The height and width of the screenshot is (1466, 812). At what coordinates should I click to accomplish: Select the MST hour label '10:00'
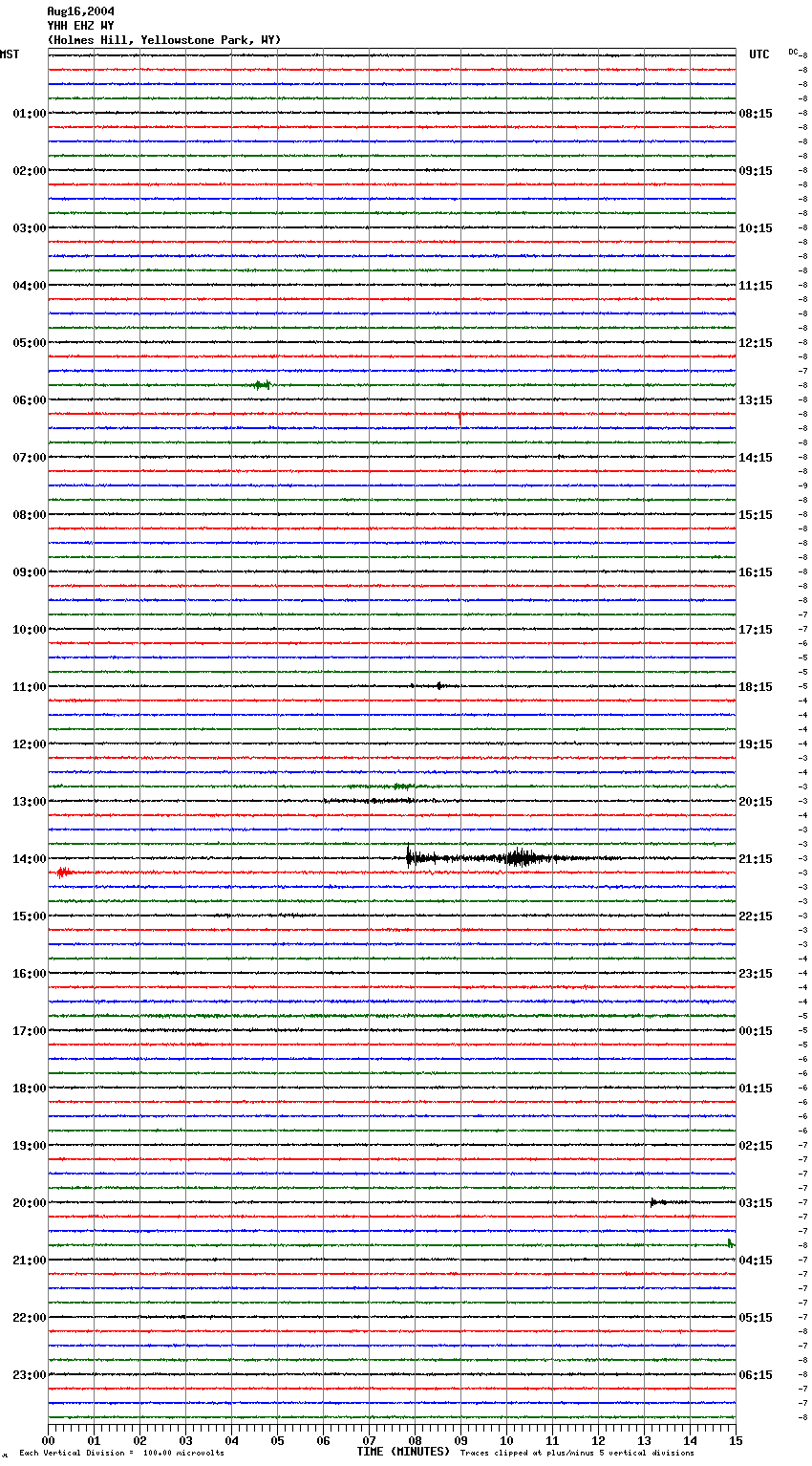tap(30, 630)
